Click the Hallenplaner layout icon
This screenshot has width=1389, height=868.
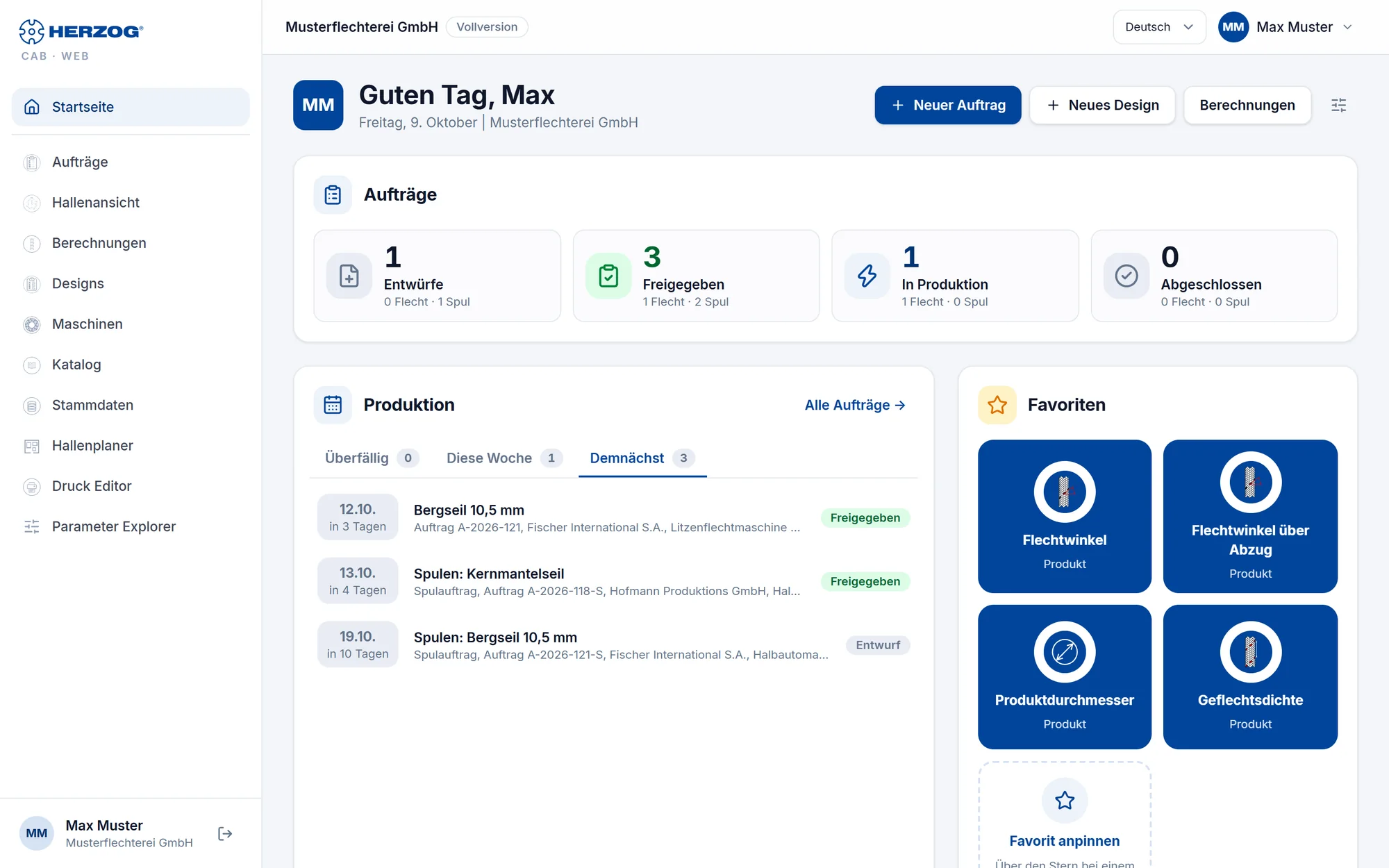[x=32, y=446]
